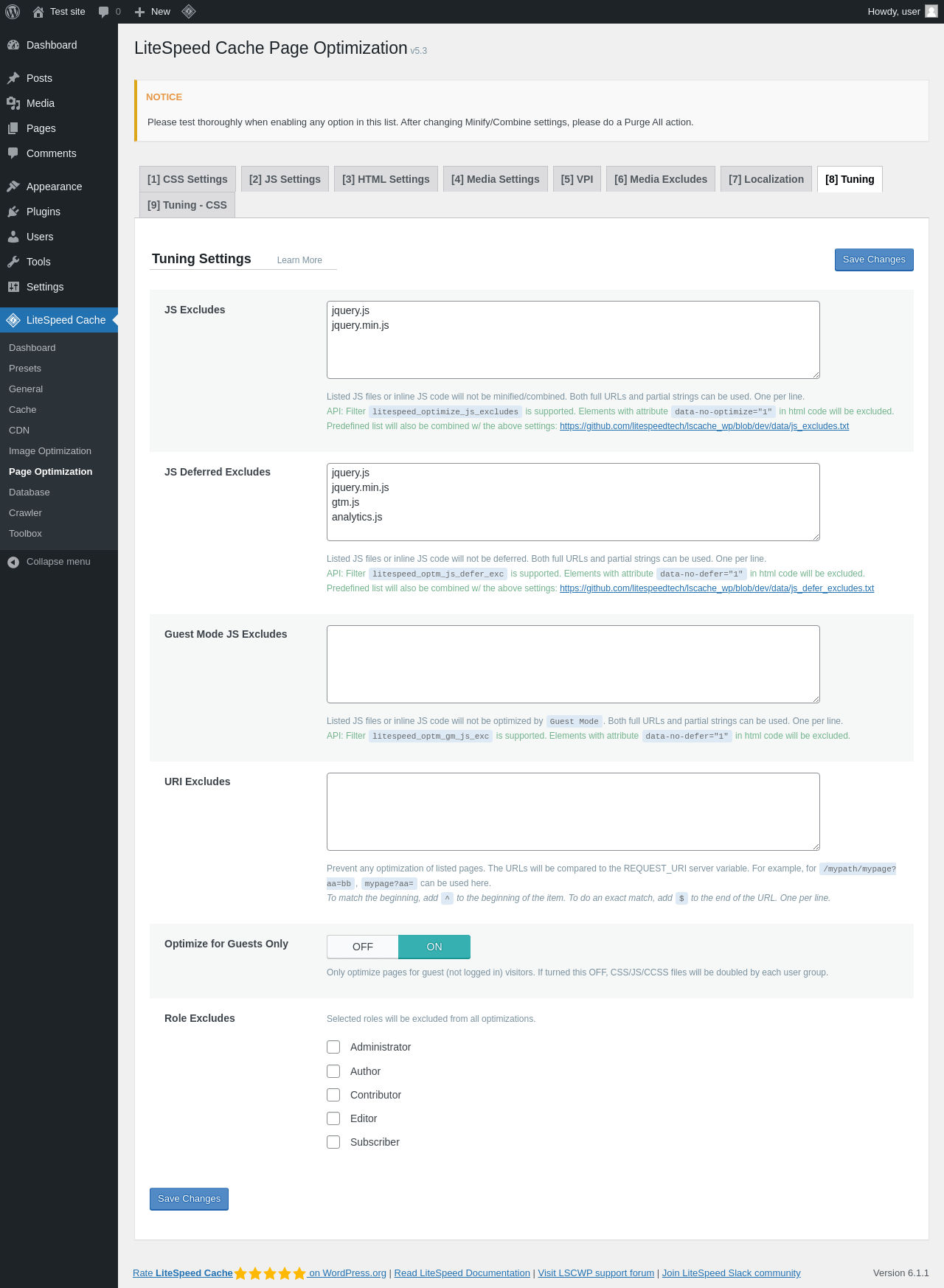
Task: Click the WordPress logo icon
Action: (13, 12)
